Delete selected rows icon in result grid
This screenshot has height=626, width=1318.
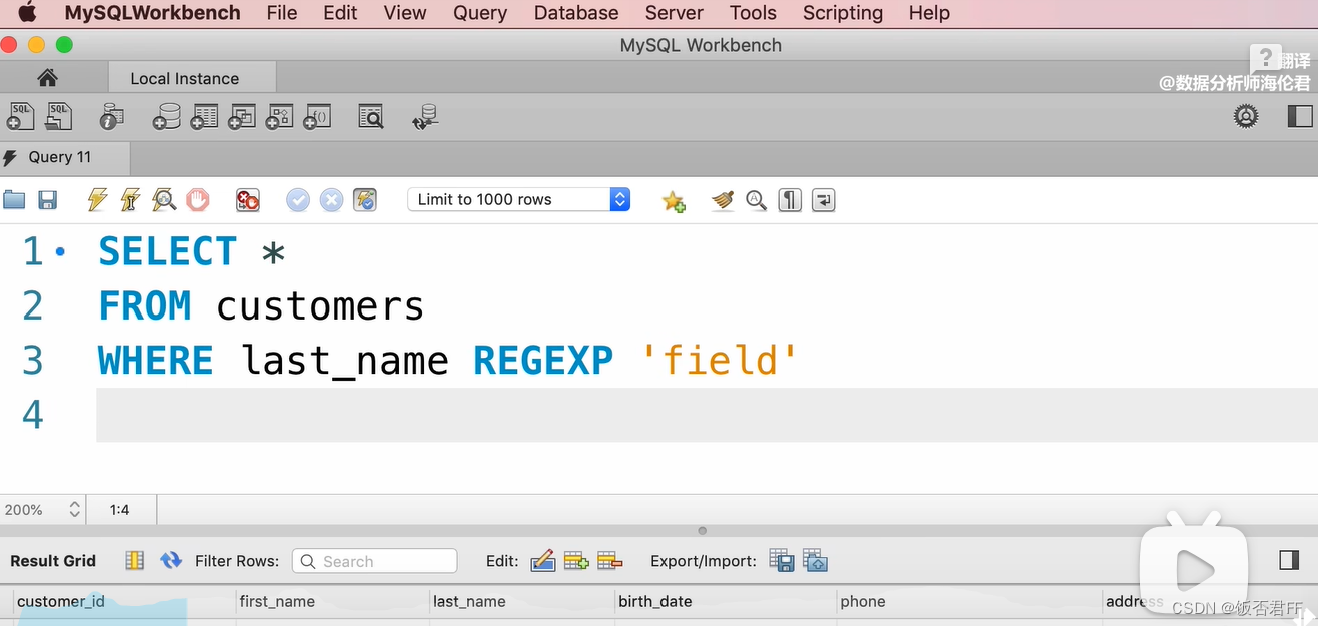610,561
